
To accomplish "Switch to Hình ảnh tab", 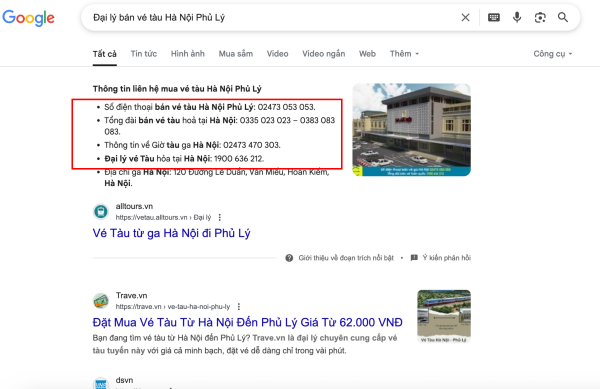I will coord(188,54).
